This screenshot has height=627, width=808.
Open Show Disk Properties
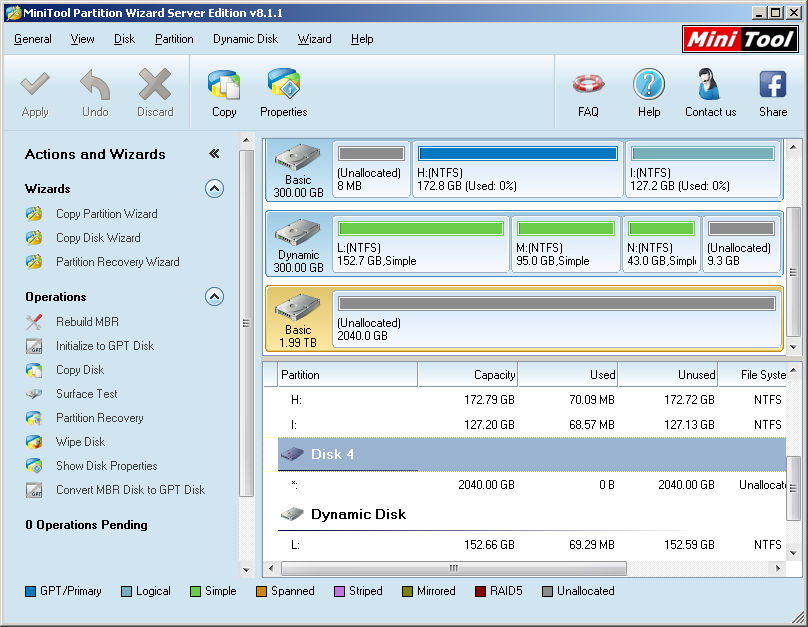pos(107,466)
